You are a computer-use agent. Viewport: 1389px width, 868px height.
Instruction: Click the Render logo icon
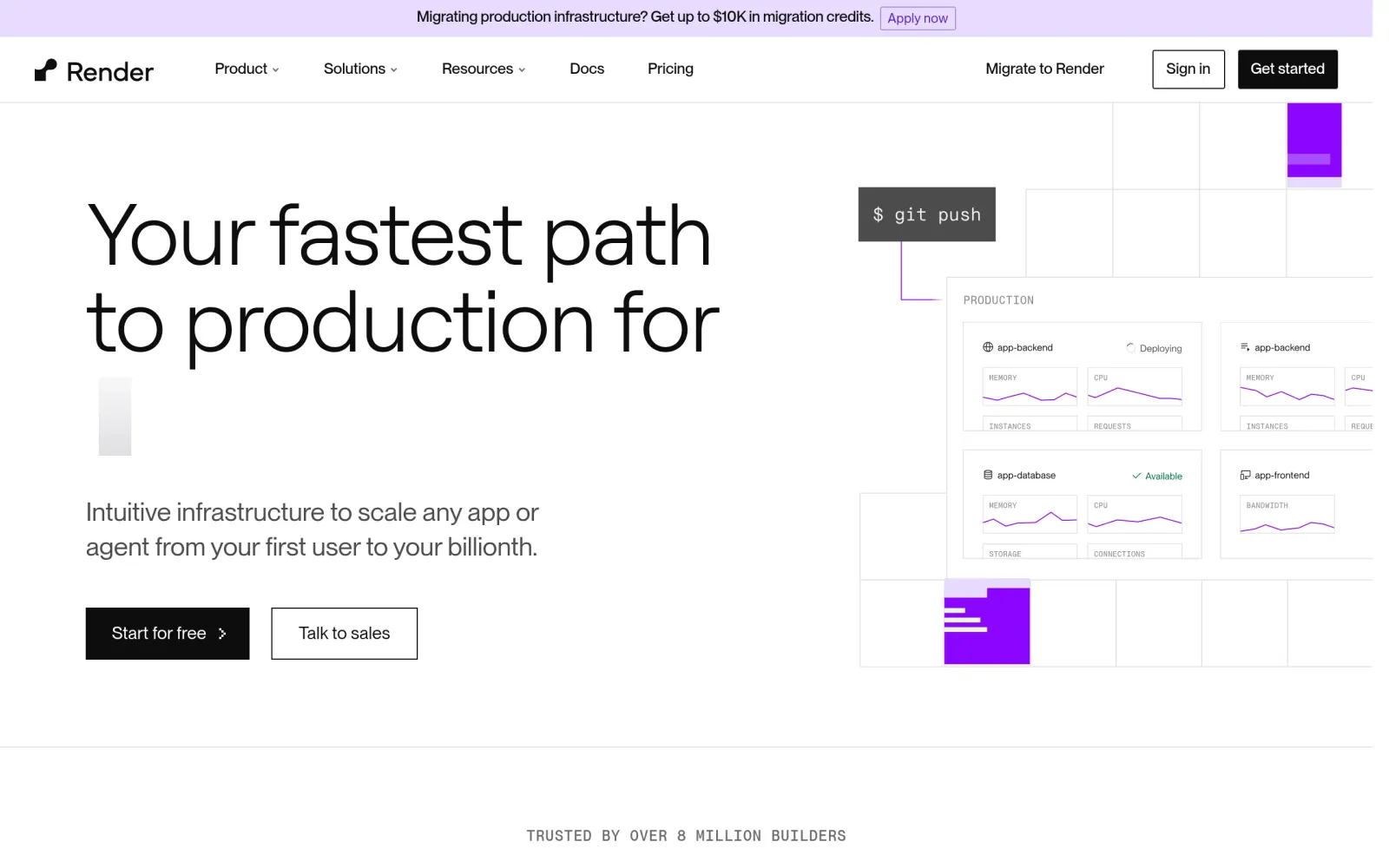(x=45, y=70)
